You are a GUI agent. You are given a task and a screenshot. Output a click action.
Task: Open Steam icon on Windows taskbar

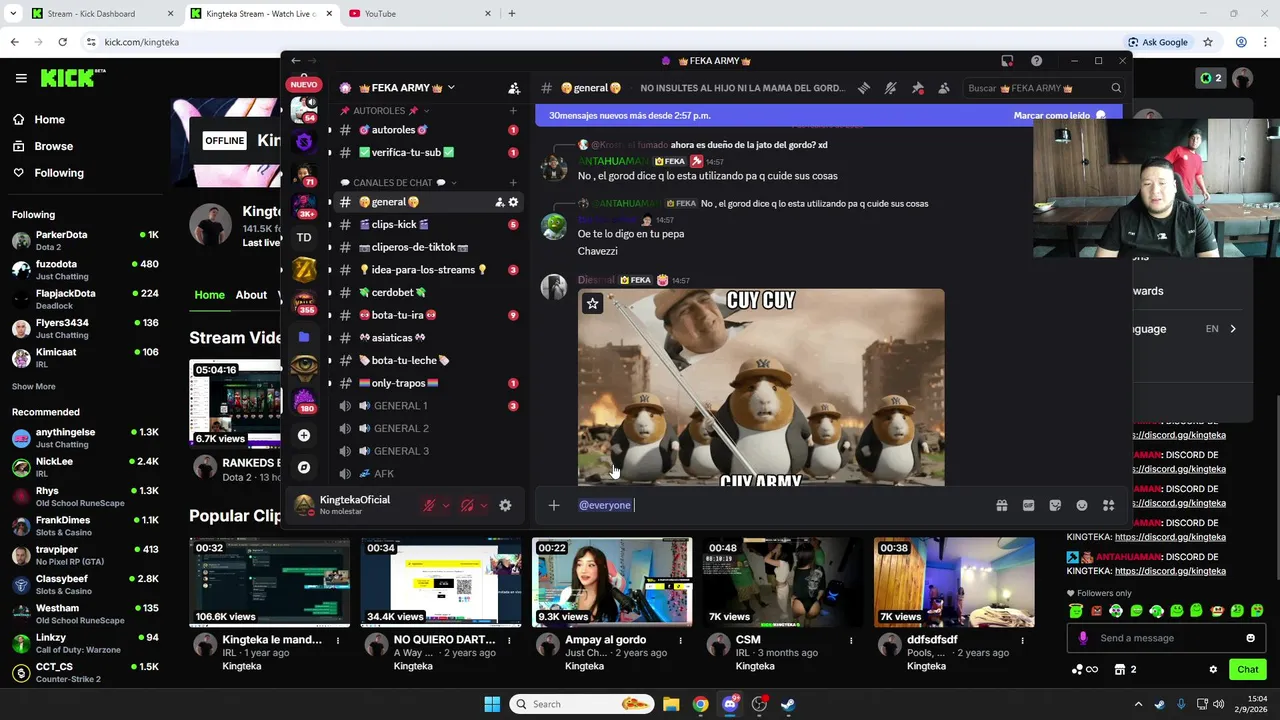789,704
